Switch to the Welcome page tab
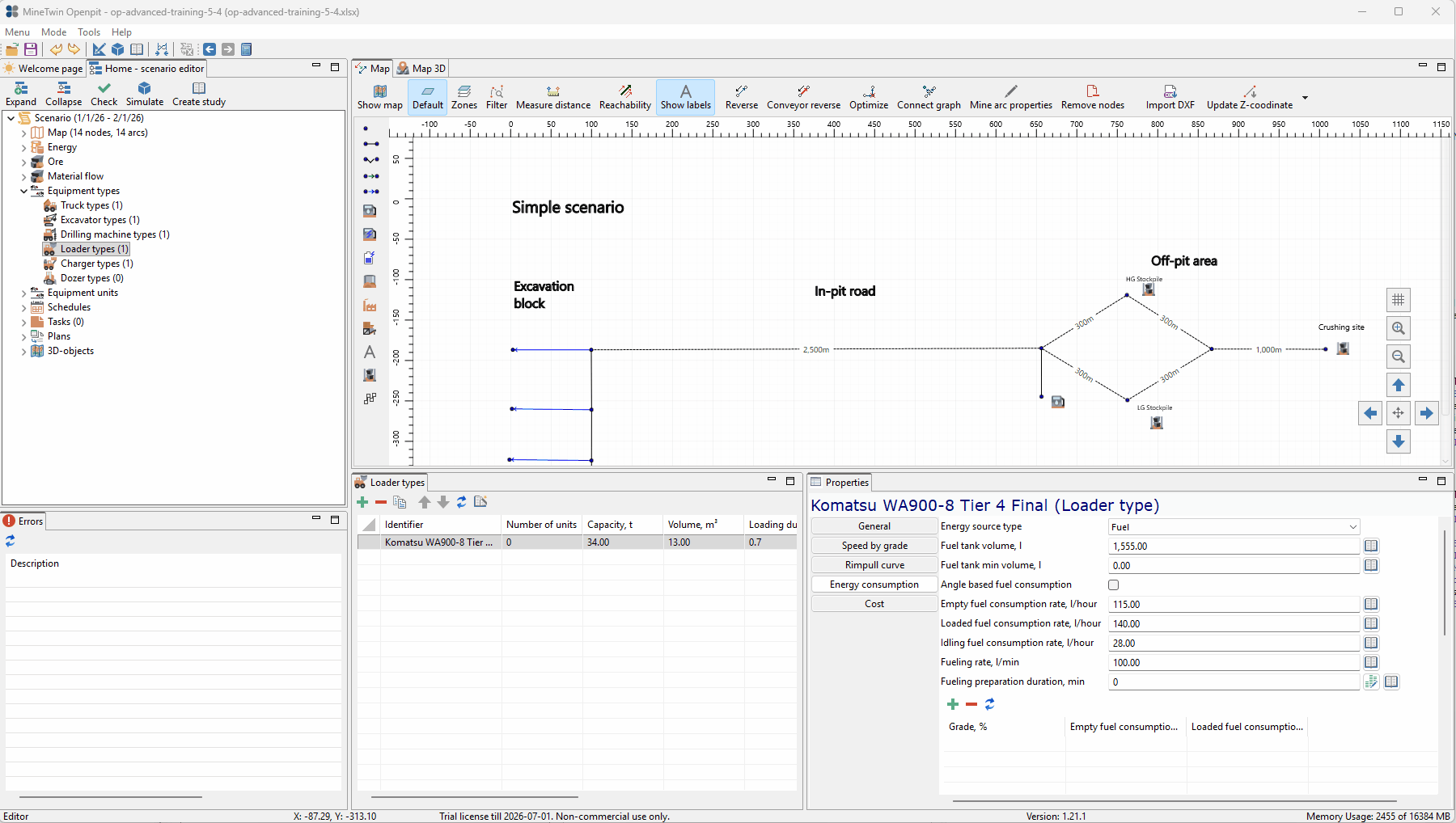Screen dimensions: 1456x823 click(43, 69)
